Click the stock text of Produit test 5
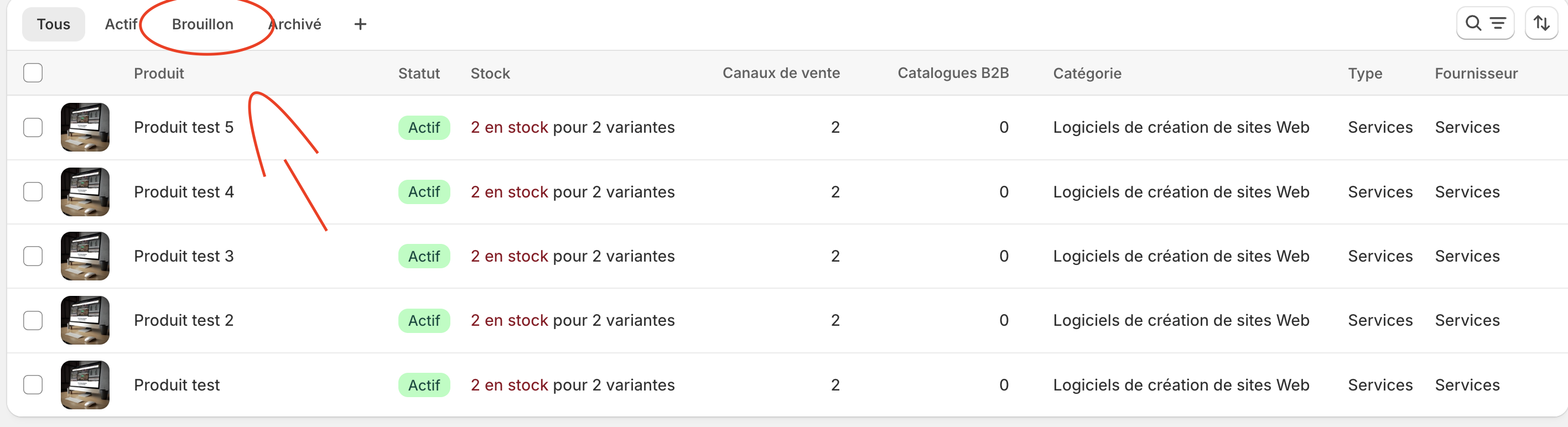The width and height of the screenshot is (1568, 427). coord(573,127)
